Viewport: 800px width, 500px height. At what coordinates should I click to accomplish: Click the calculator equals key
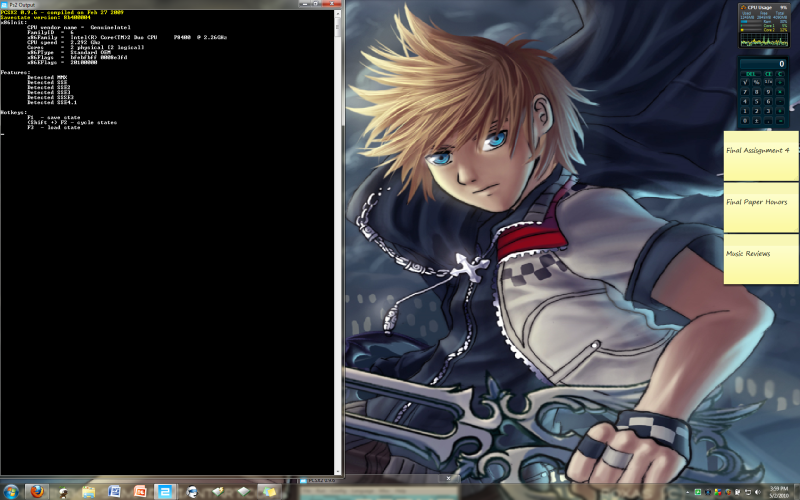coord(780,121)
